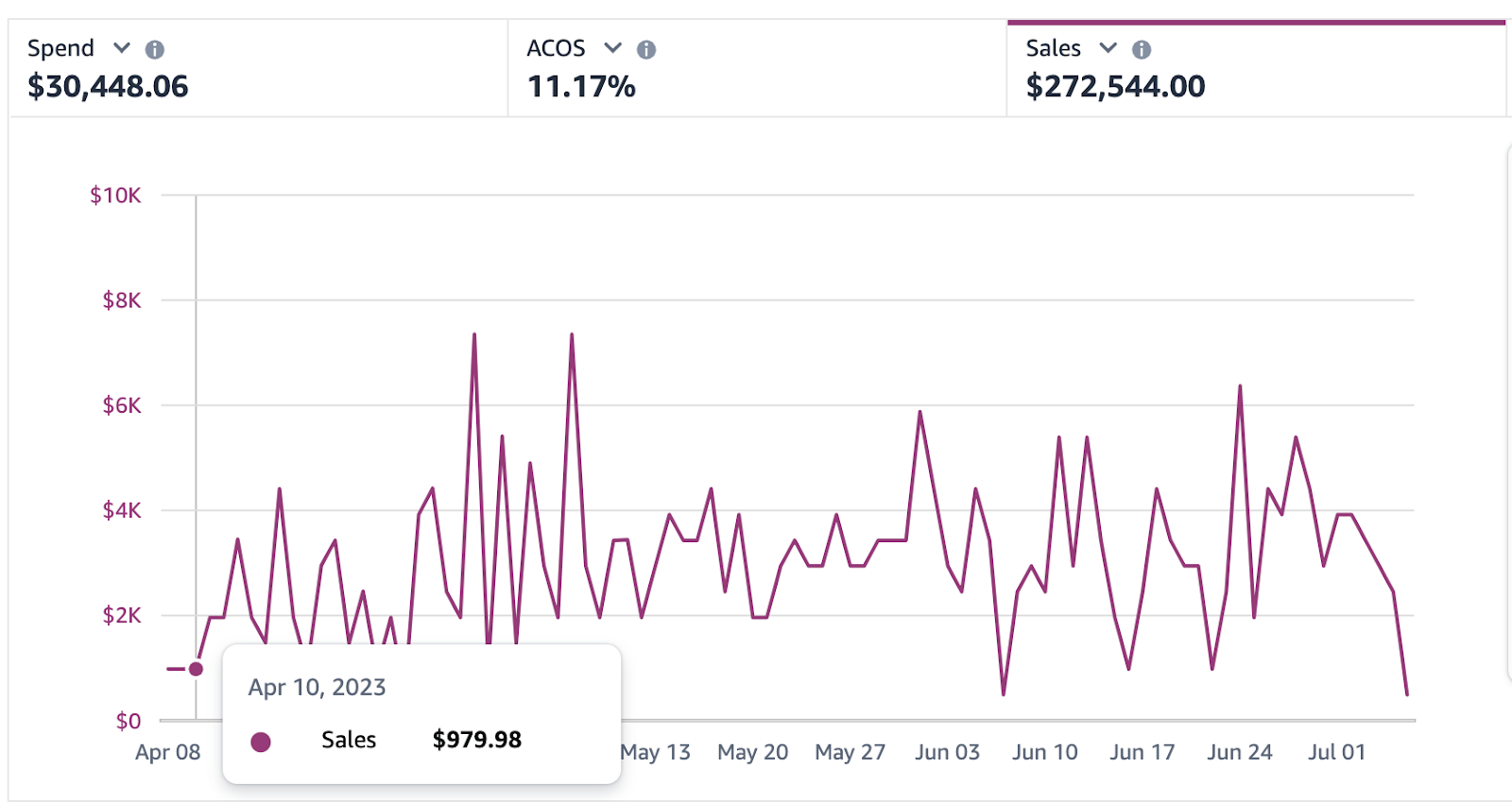Click the info icon next to Sales
This screenshot has height=802, width=1512.
(x=1142, y=49)
